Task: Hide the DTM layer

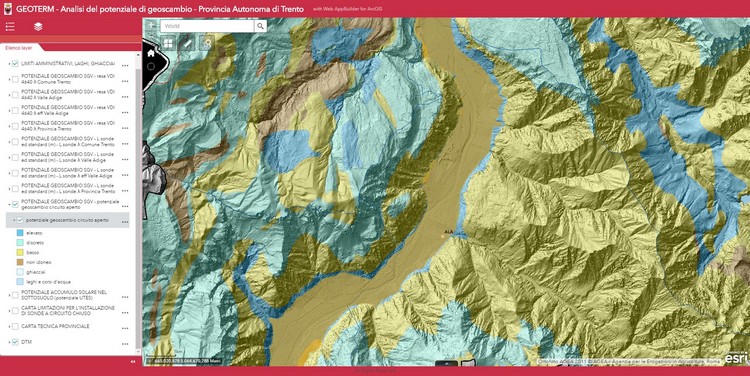Action: pos(15,342)
